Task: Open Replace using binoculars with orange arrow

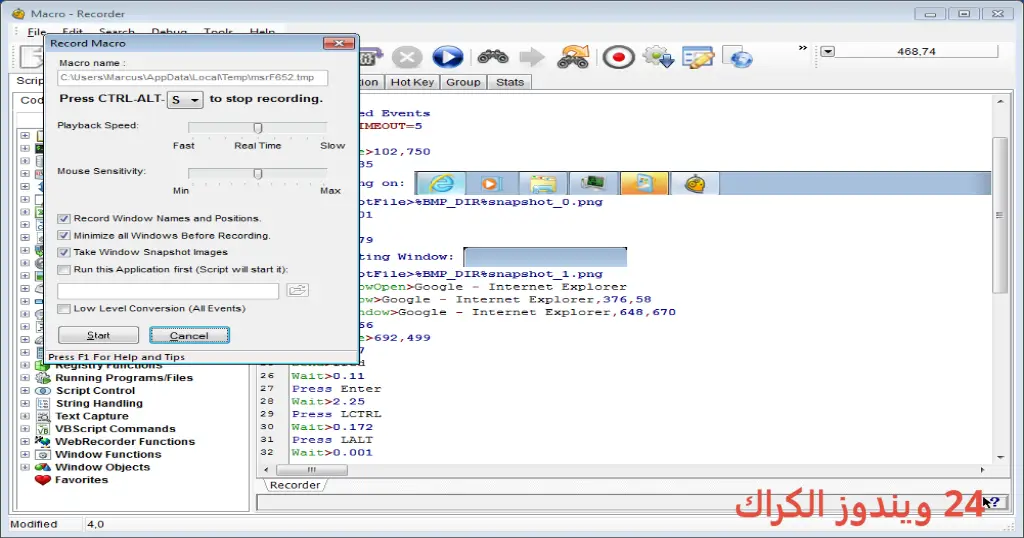Action: click(x=573, y=57)
